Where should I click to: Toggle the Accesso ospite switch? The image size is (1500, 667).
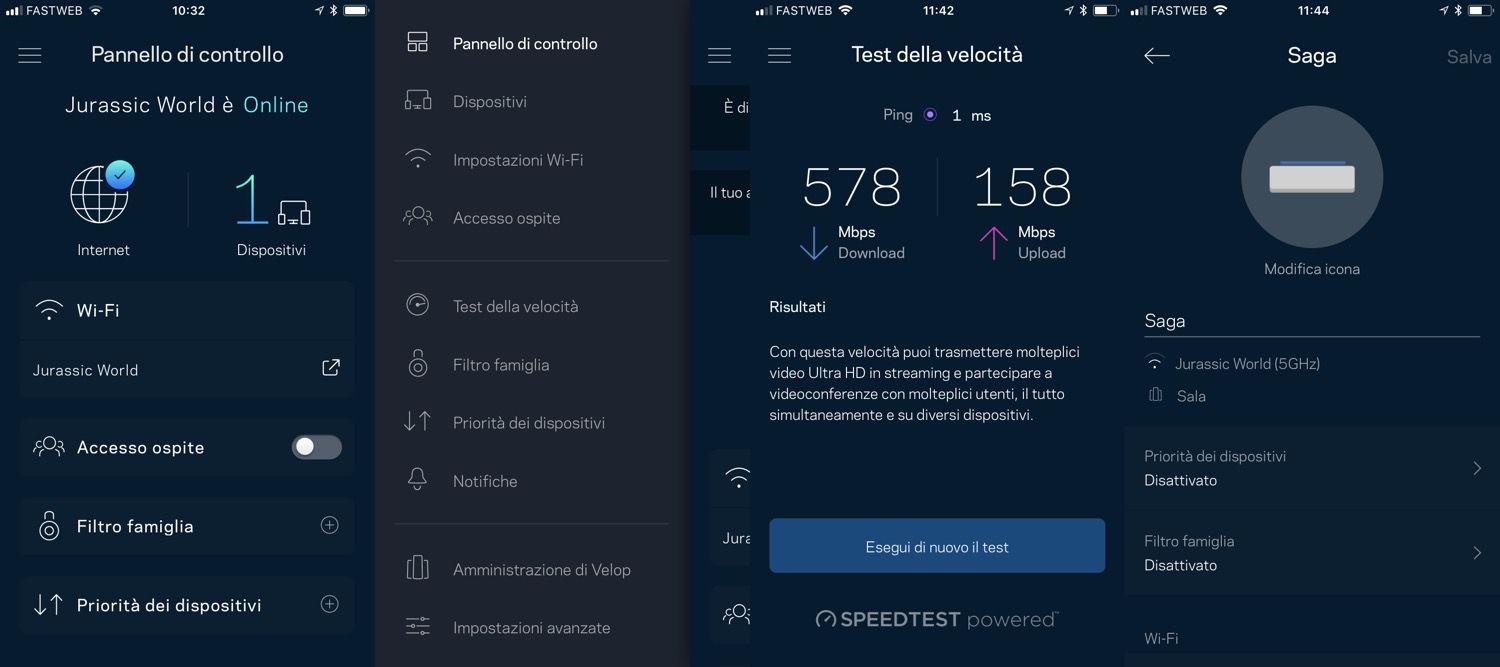click(316, 447)
